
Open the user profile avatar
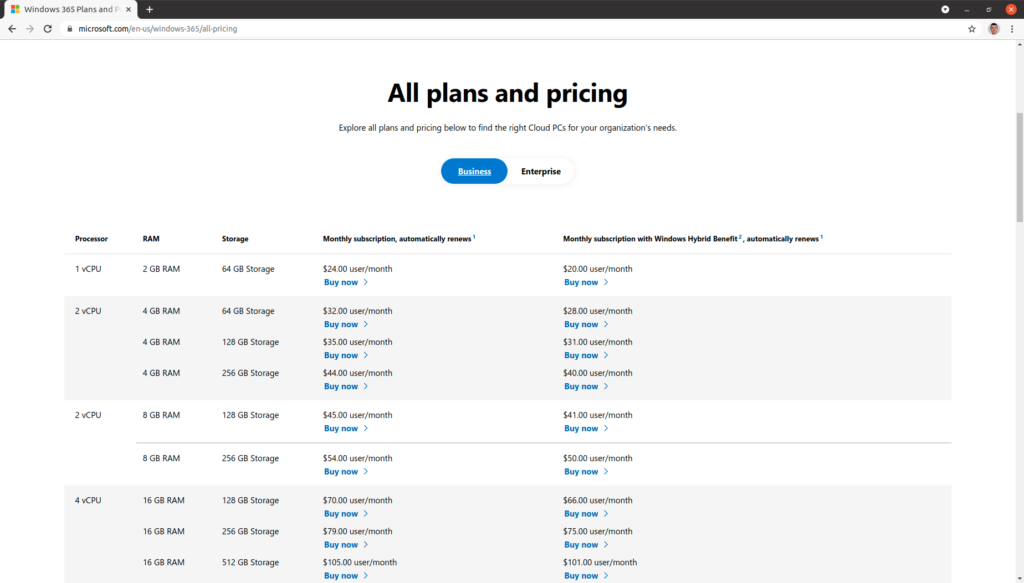pos(994,29)
